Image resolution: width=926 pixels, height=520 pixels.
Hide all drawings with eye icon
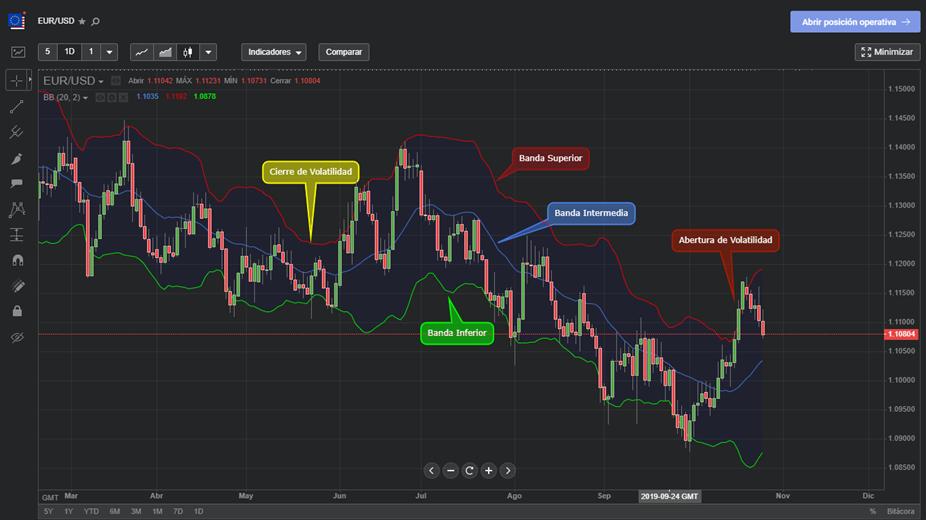pyautogui.click(x=17, y=338)
